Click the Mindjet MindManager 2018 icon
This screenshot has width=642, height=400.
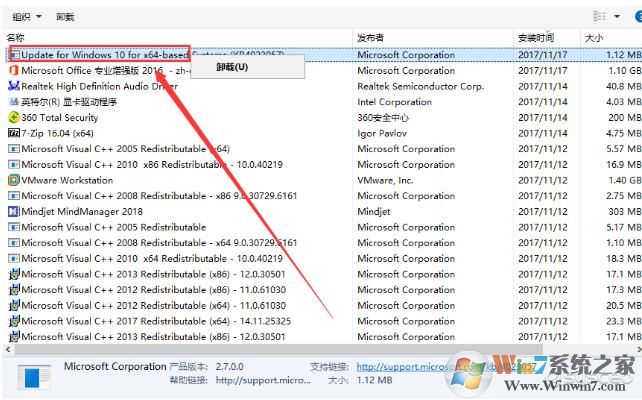point(14,212)
